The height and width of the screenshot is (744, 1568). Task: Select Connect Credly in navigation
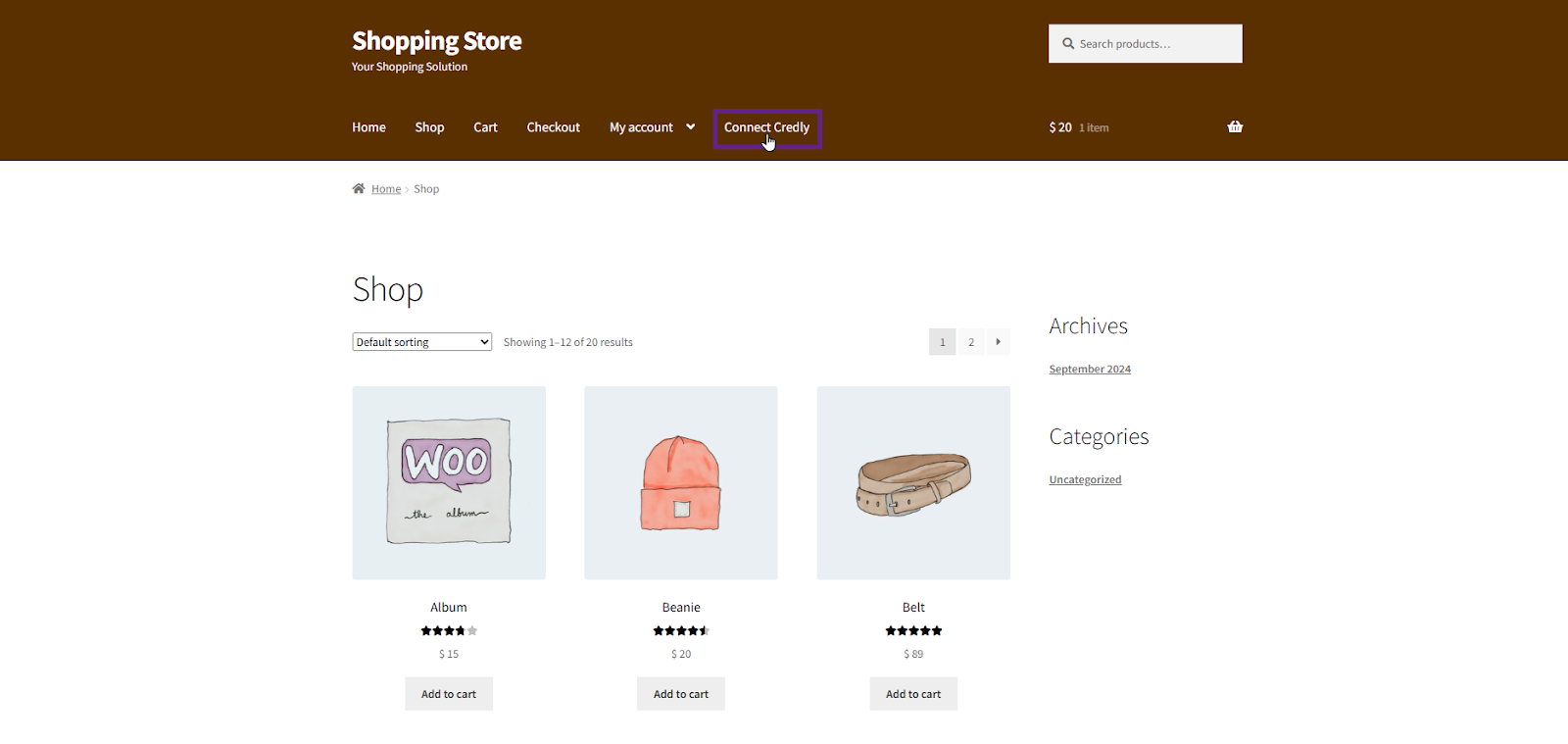pyautogui.click(x=766, y=127)
